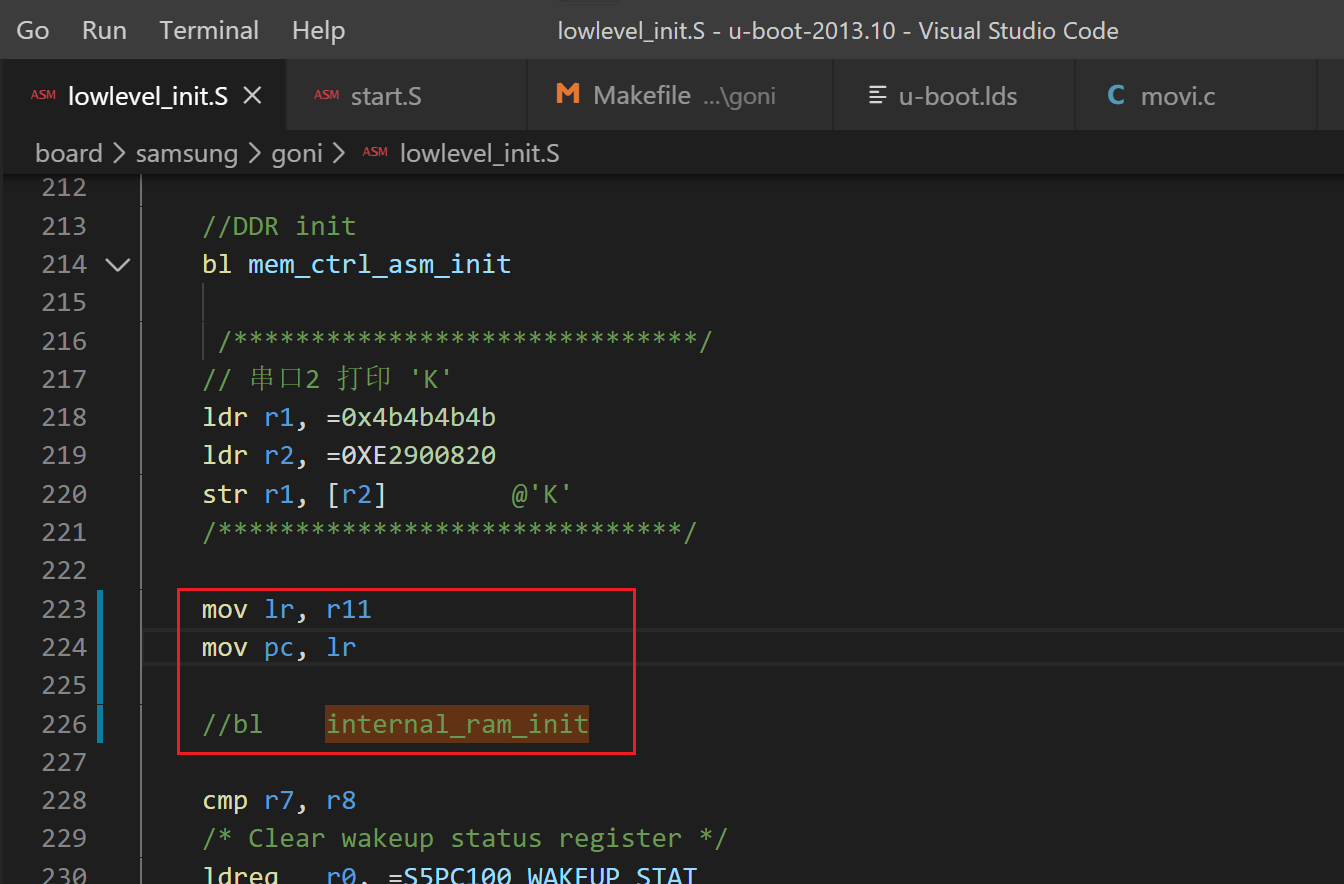Click the asterisk comment on line 221
Viewport: 1344px width, 884px height.
tap(449, 532)
